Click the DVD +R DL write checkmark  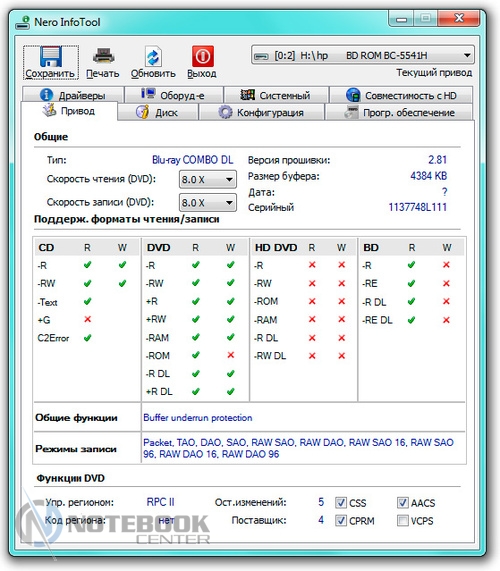click(x=231, y=392)
